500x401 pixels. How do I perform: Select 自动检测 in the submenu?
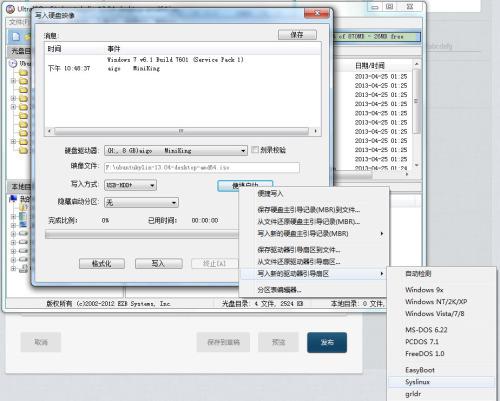tap(418, 274)
